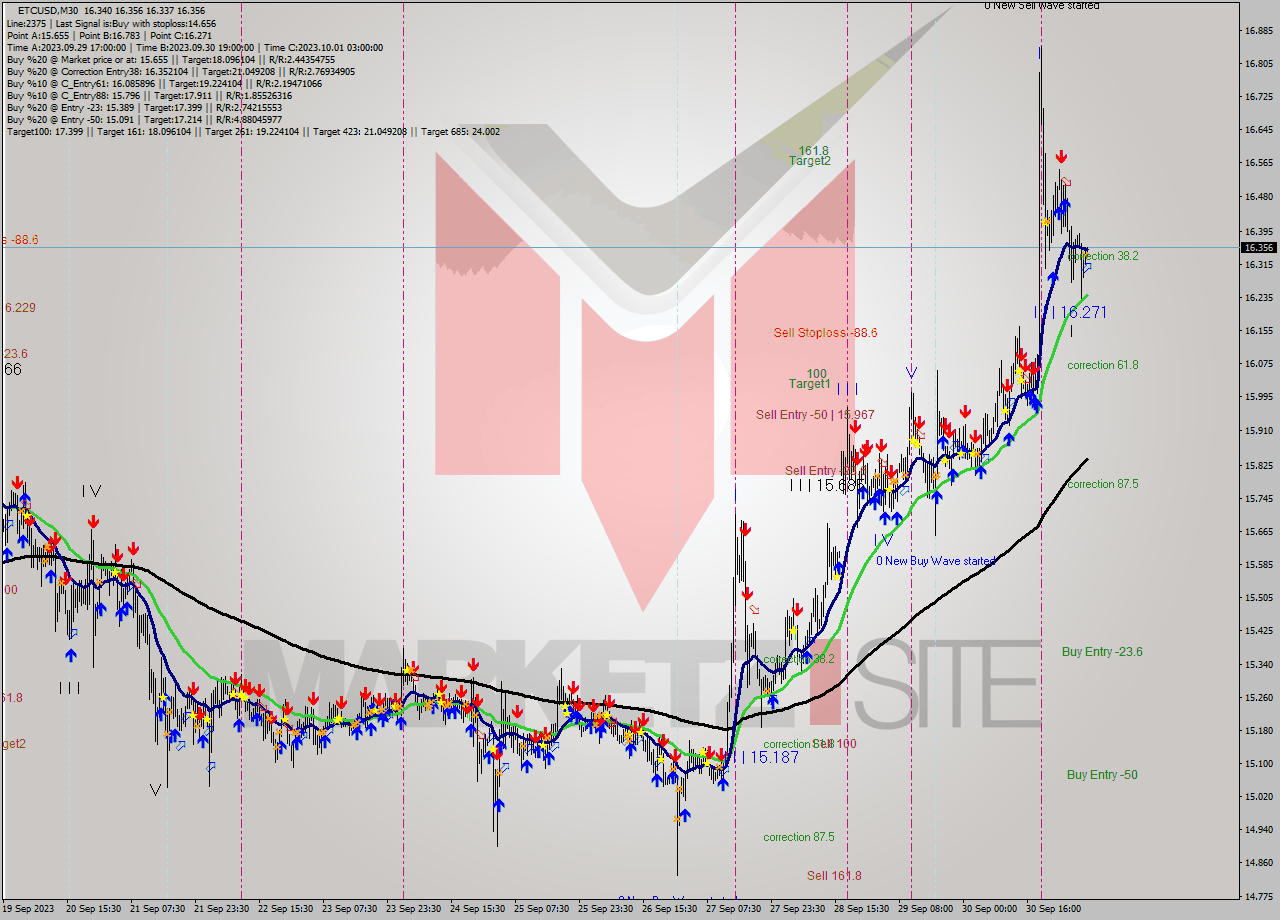This screenshot has height=920, width=1280.
Task: Click '19 Sep 2023' on time axis
Action: point(29,909)
